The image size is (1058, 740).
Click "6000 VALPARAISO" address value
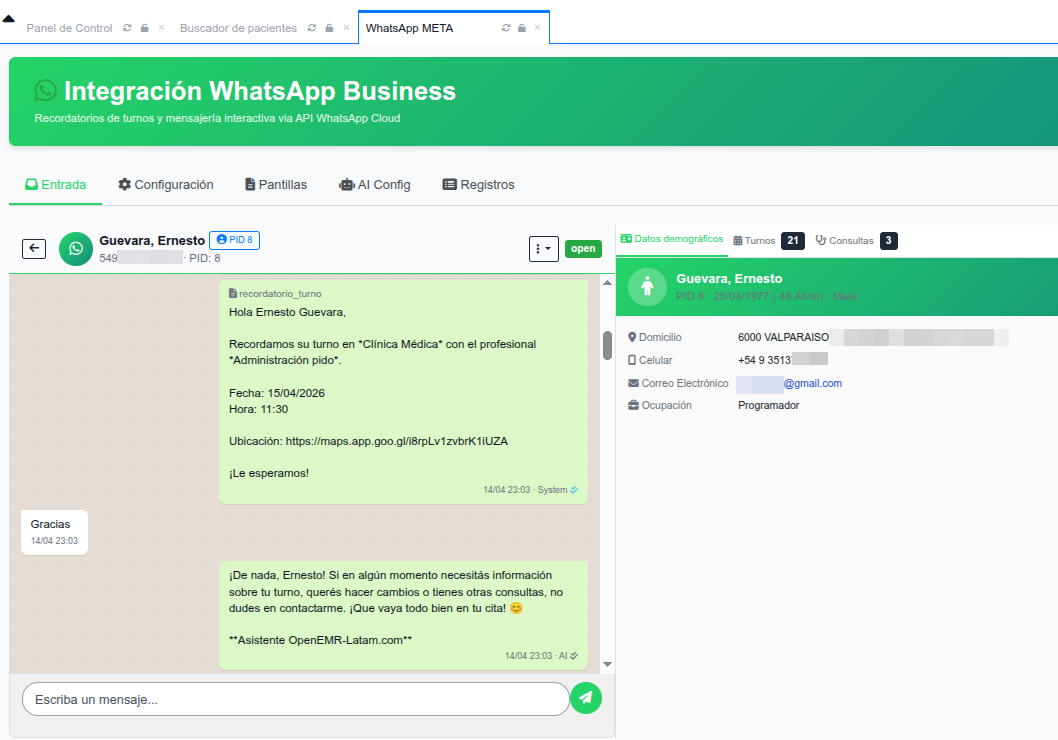tap(783, 337)
